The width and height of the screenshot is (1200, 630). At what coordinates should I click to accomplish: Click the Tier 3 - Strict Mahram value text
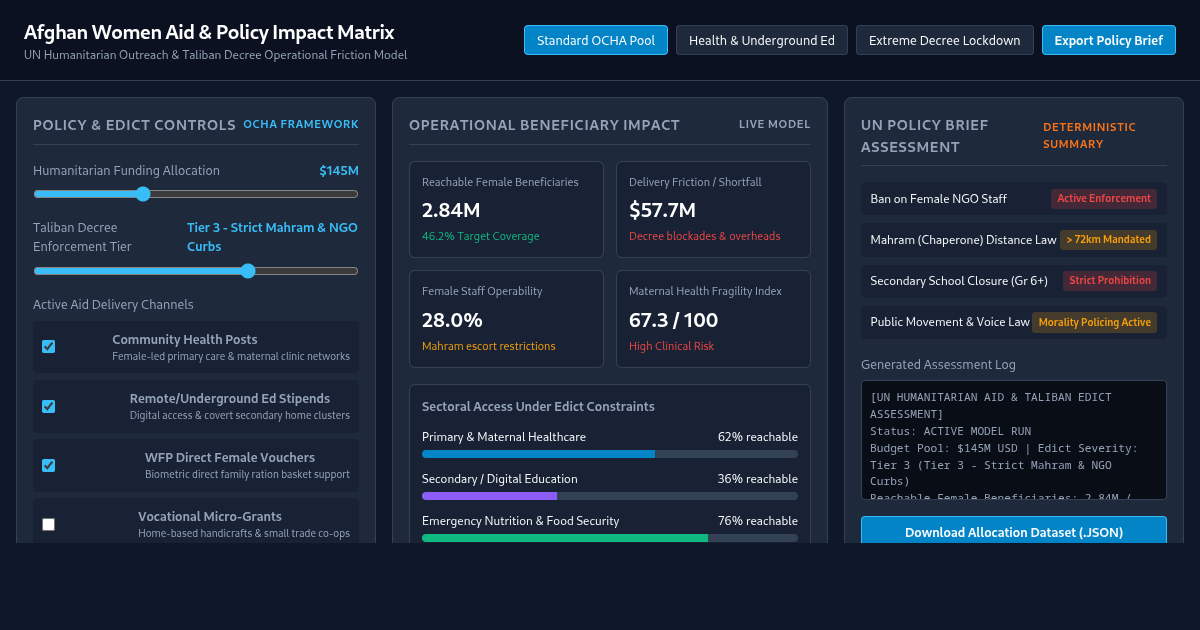click(272, 237)
